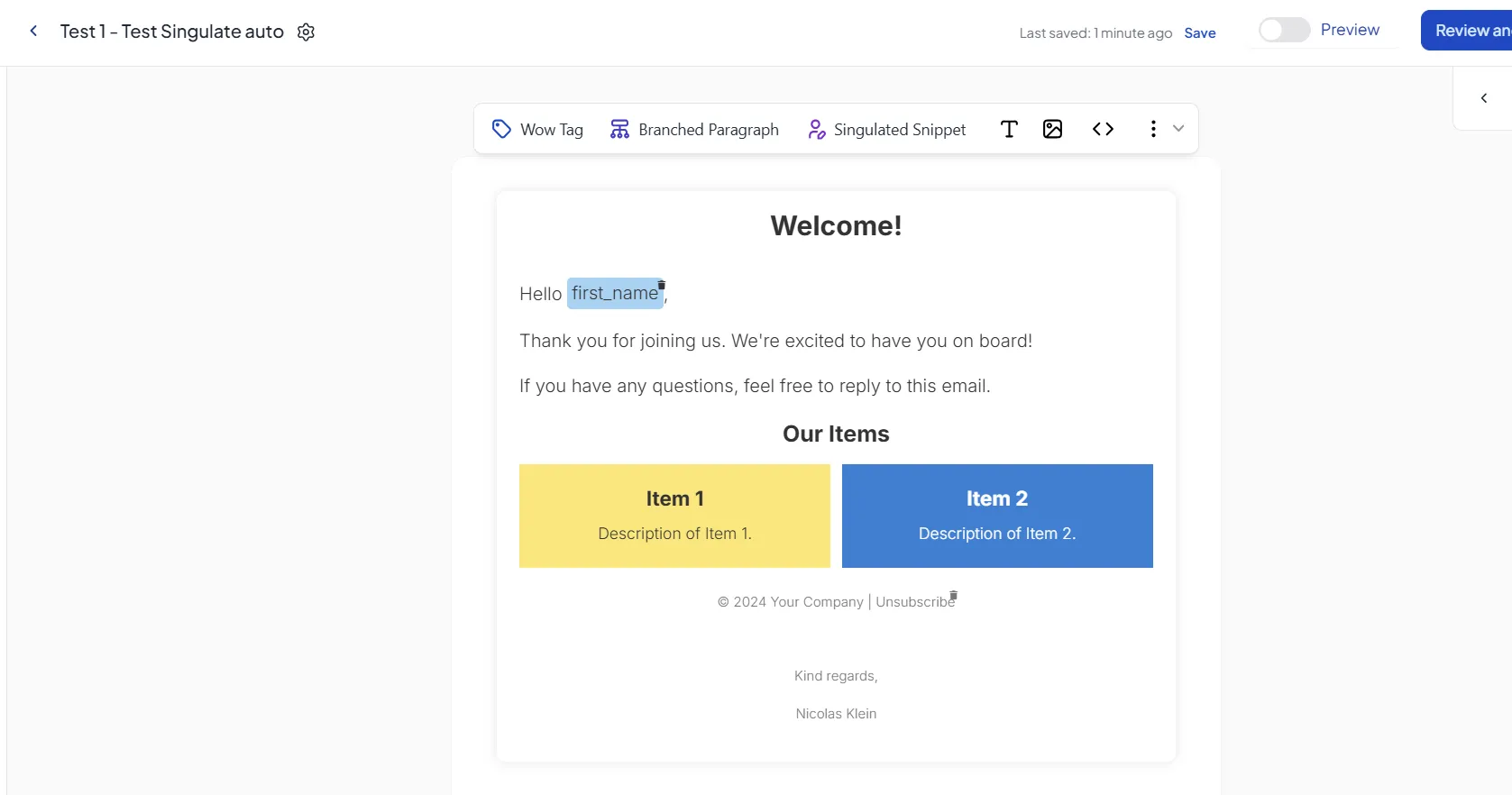Insert an image with picture icon
This screenshot has width=1512, height=795.
pyautogui.click(x=1052, y=129)
